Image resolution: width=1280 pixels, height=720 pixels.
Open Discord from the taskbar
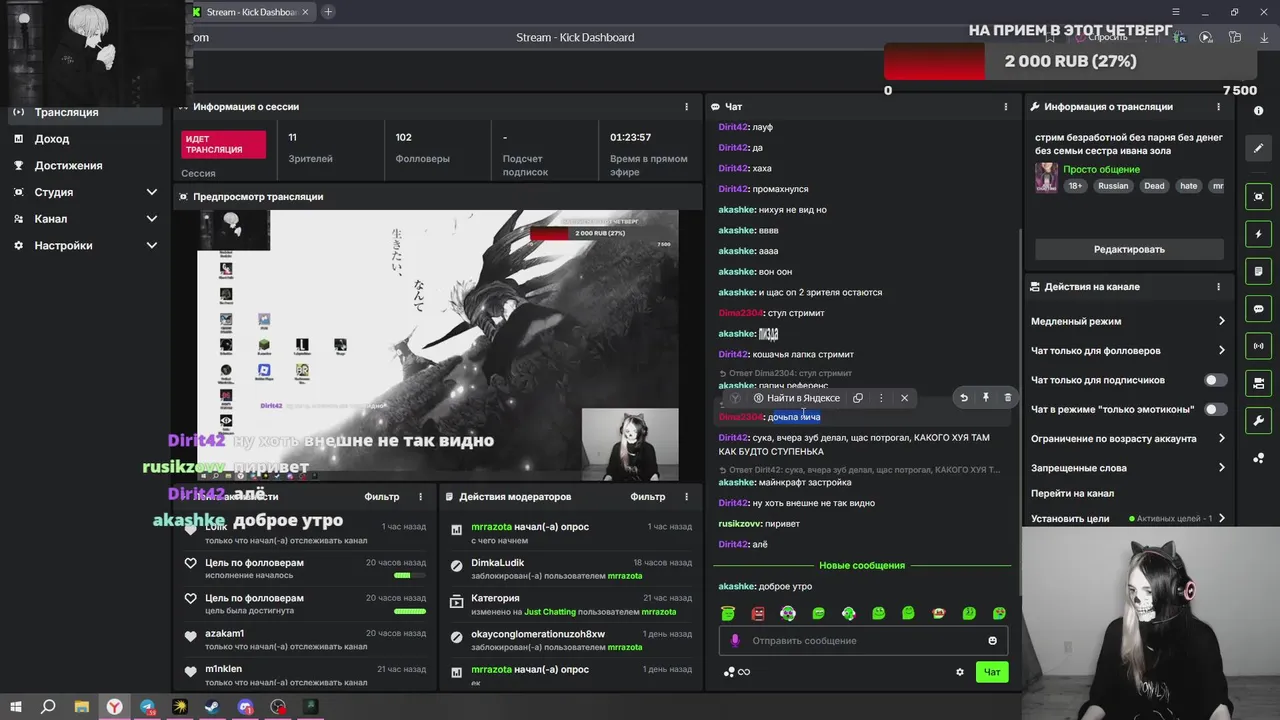246,707
